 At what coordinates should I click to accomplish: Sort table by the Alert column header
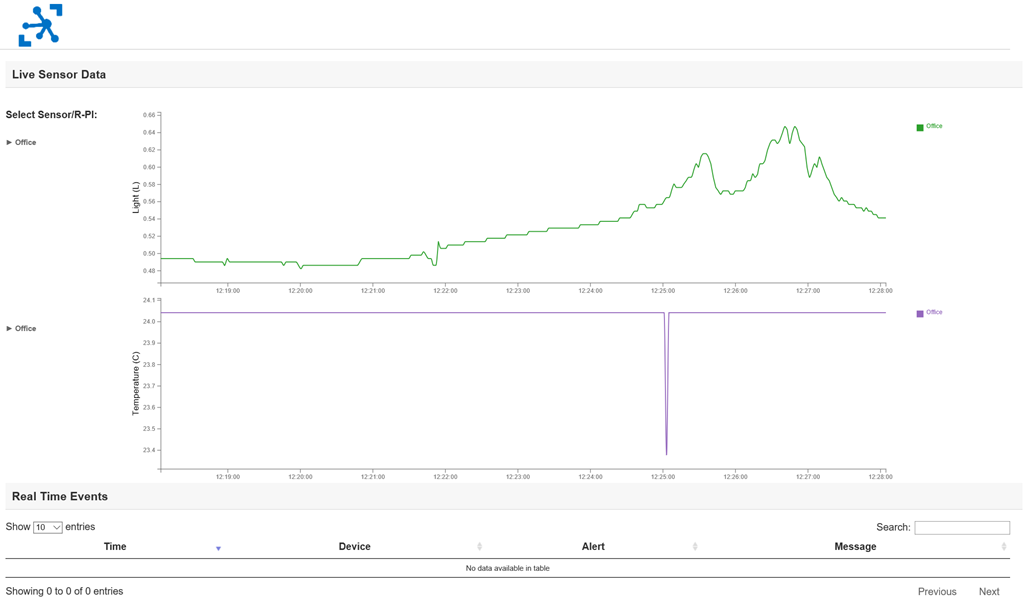[593, 547]
